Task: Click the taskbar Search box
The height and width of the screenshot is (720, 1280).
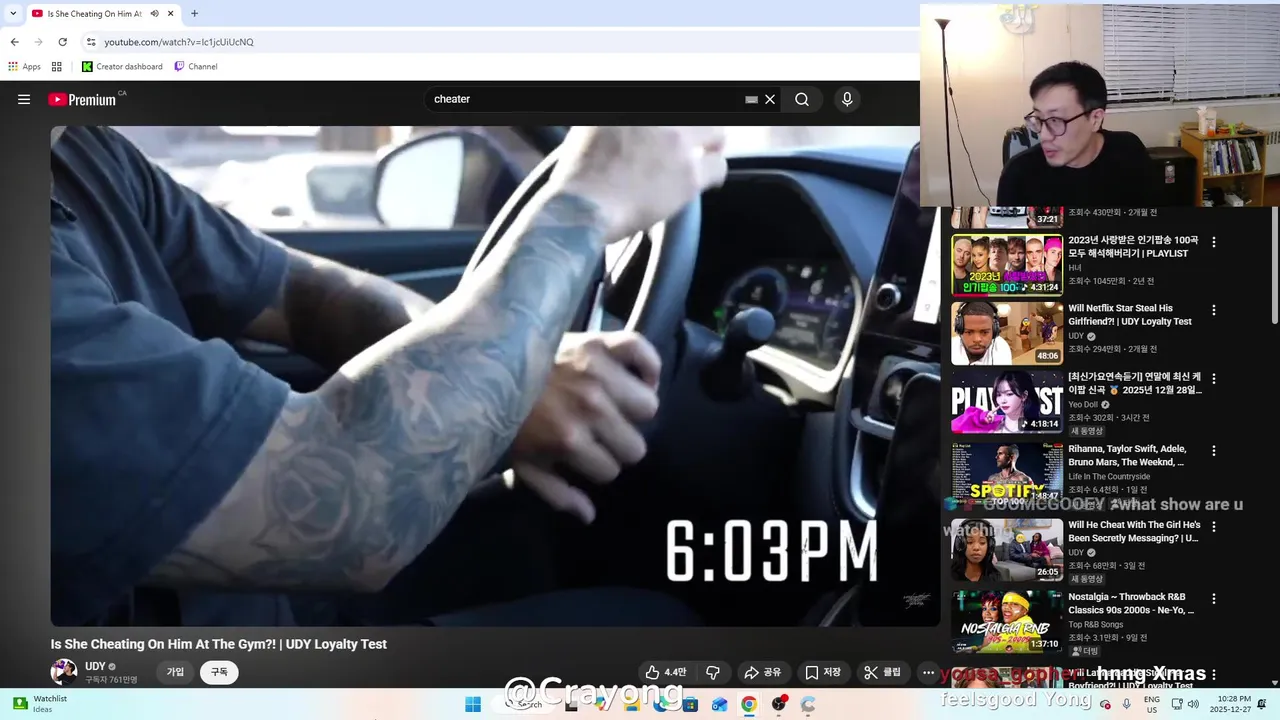Action: (523, 705)
